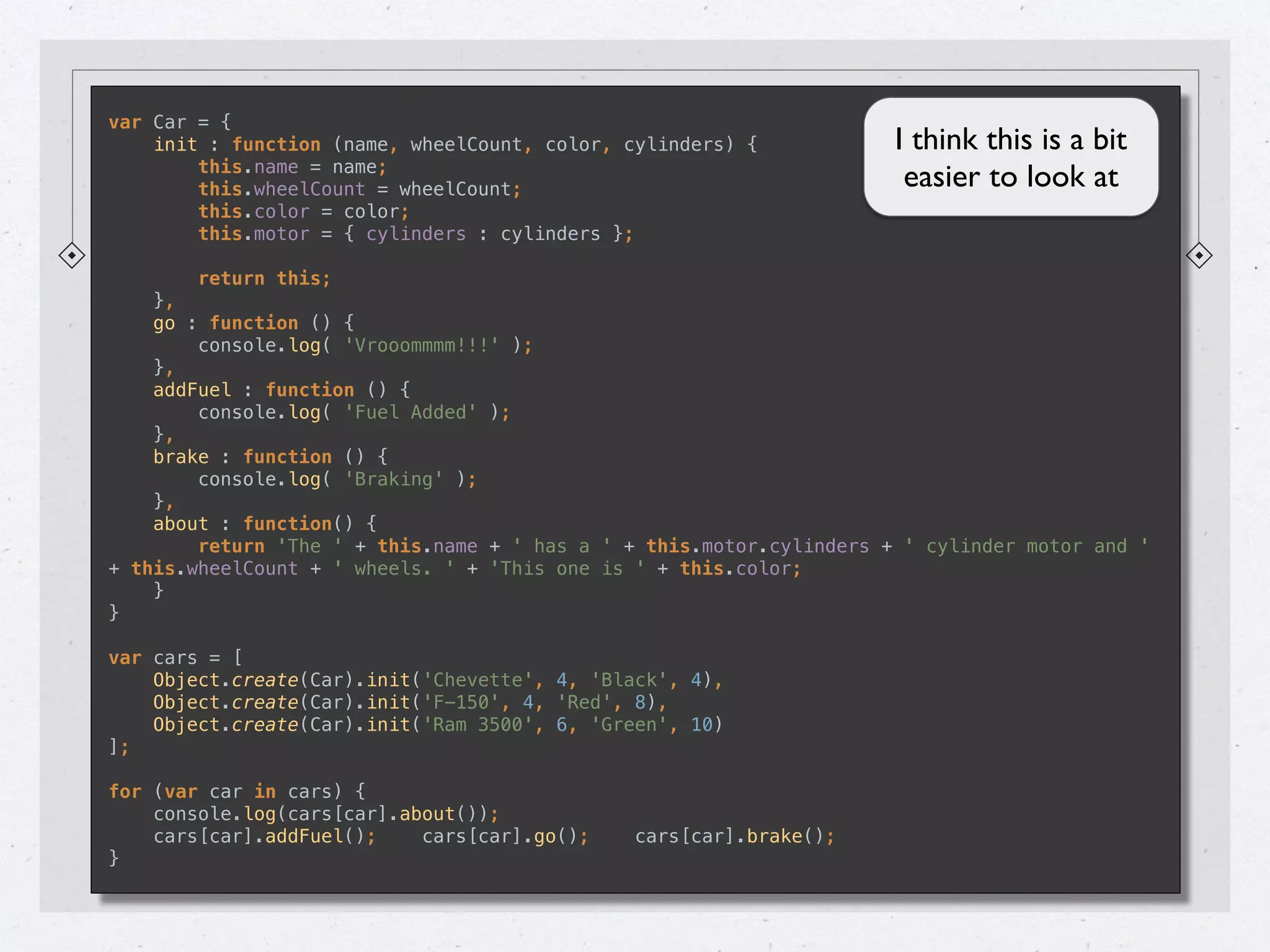Click the 'var Car = {' declaration line
The image size is (1270, 952).
[x=169, y=122]
